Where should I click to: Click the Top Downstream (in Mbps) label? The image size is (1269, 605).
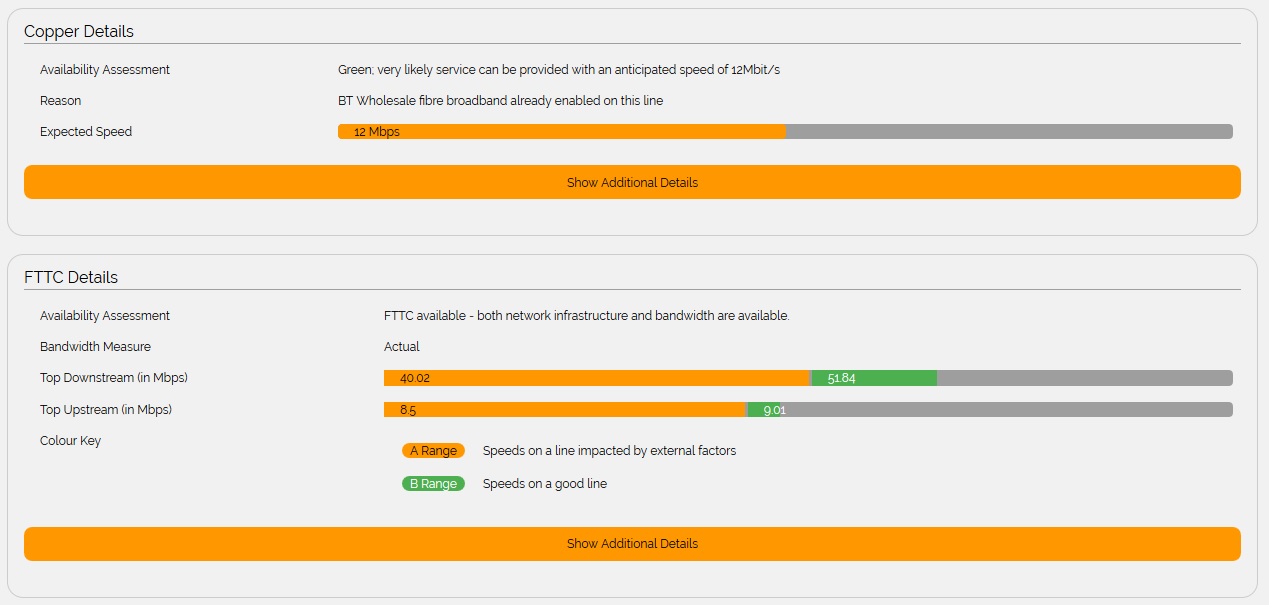point(114,378)
